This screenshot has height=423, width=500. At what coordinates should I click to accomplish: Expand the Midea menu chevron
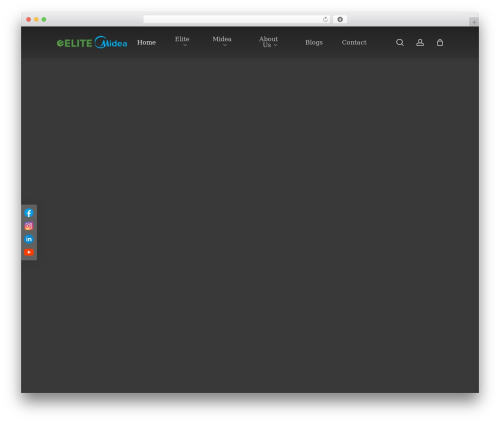pyautogui.click(x=225, y=45)
